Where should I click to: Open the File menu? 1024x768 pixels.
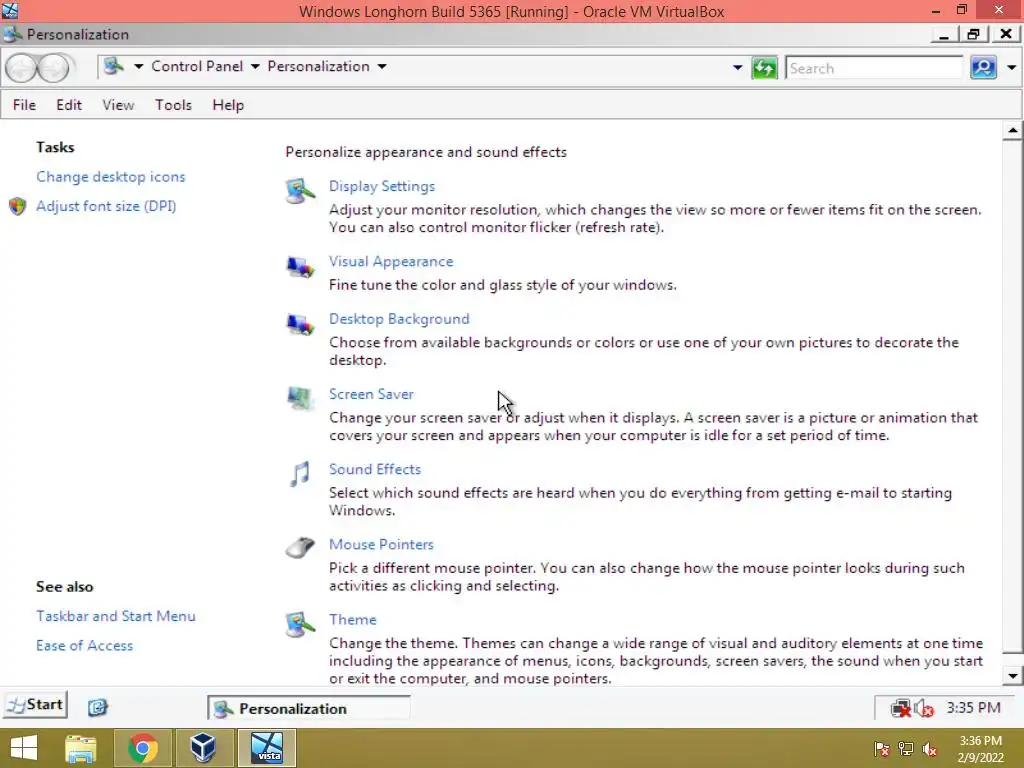point(24,105)
